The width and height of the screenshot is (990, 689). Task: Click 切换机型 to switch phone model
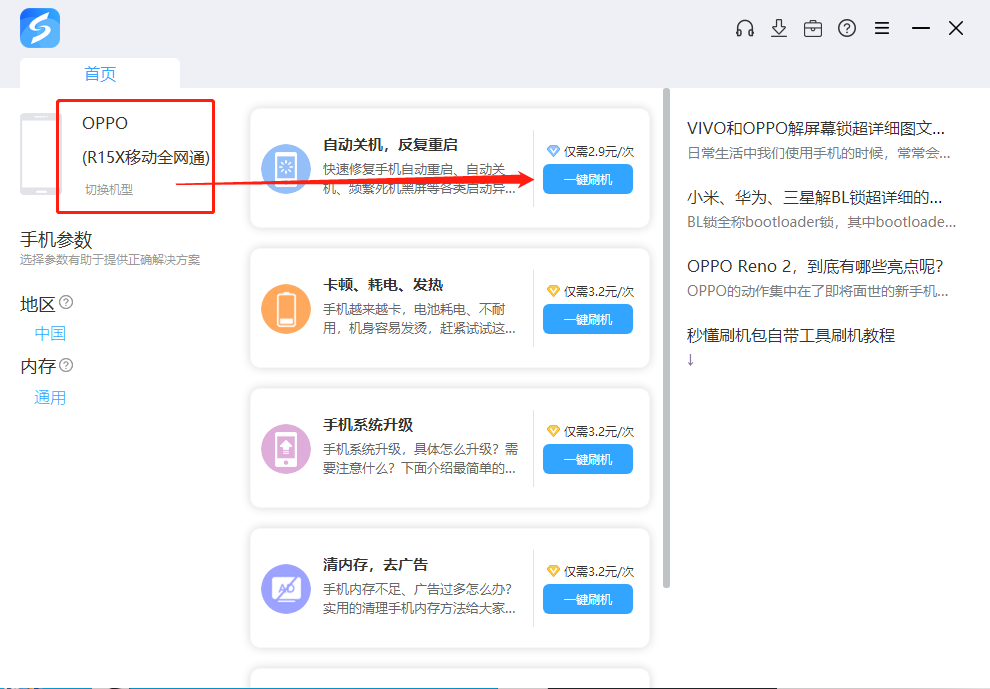109,189
